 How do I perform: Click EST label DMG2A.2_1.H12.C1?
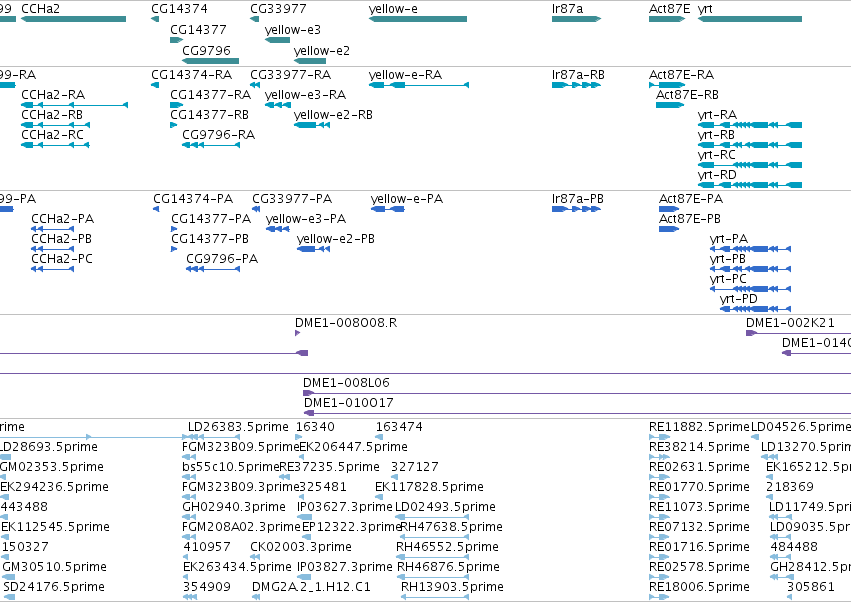coord(312,587)
